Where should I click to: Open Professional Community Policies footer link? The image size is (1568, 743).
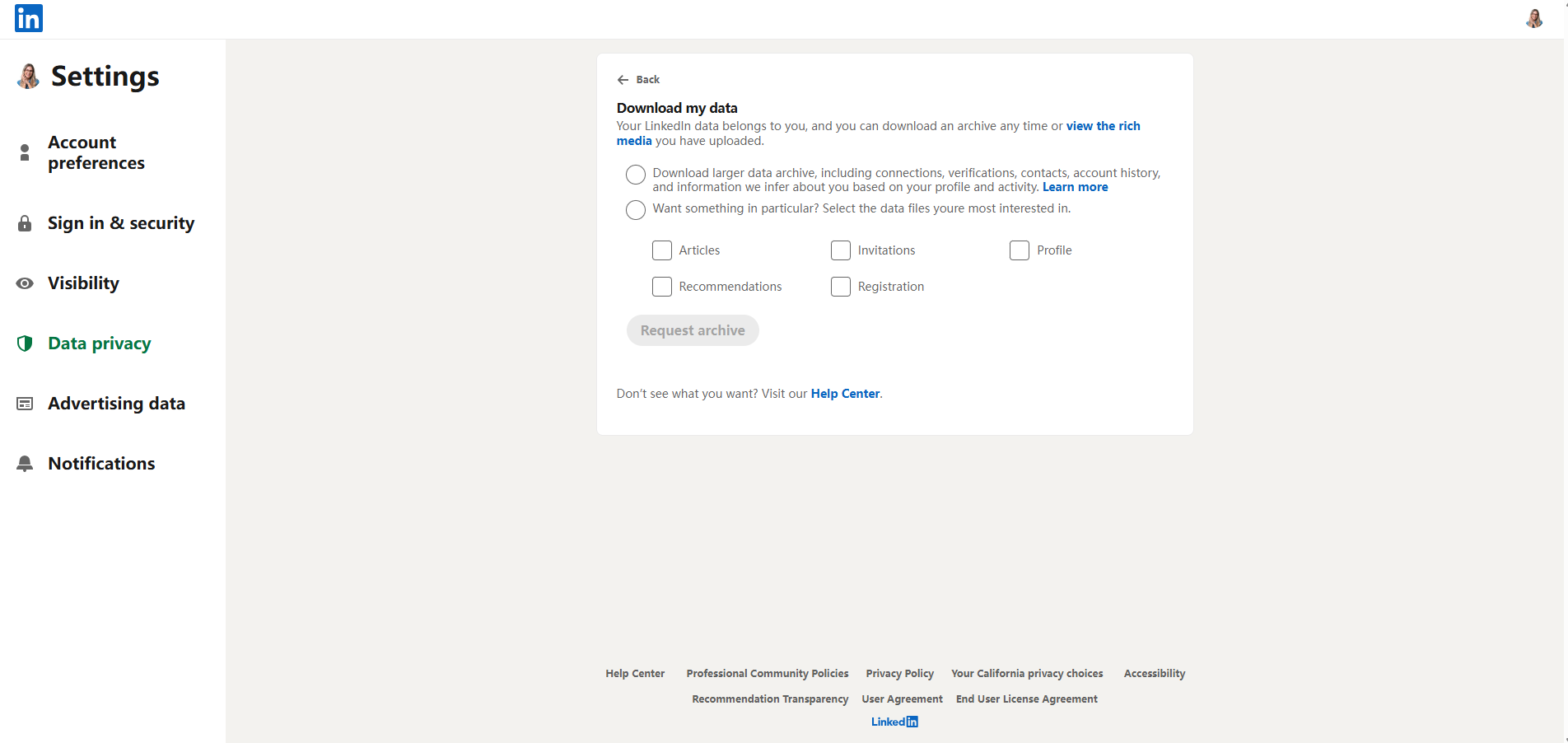click(x=768, y=674)
